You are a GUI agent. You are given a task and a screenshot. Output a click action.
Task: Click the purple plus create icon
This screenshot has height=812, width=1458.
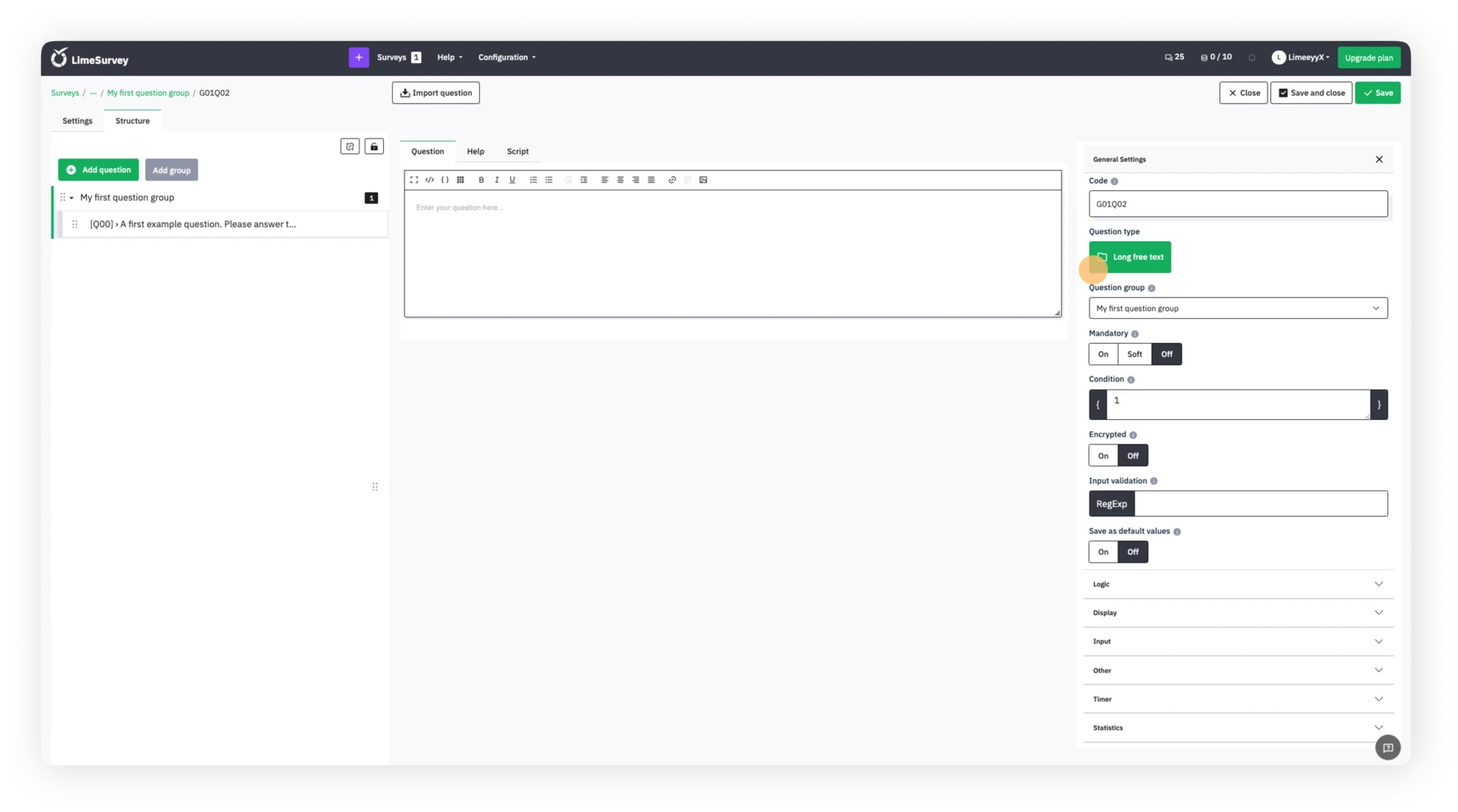359,57
